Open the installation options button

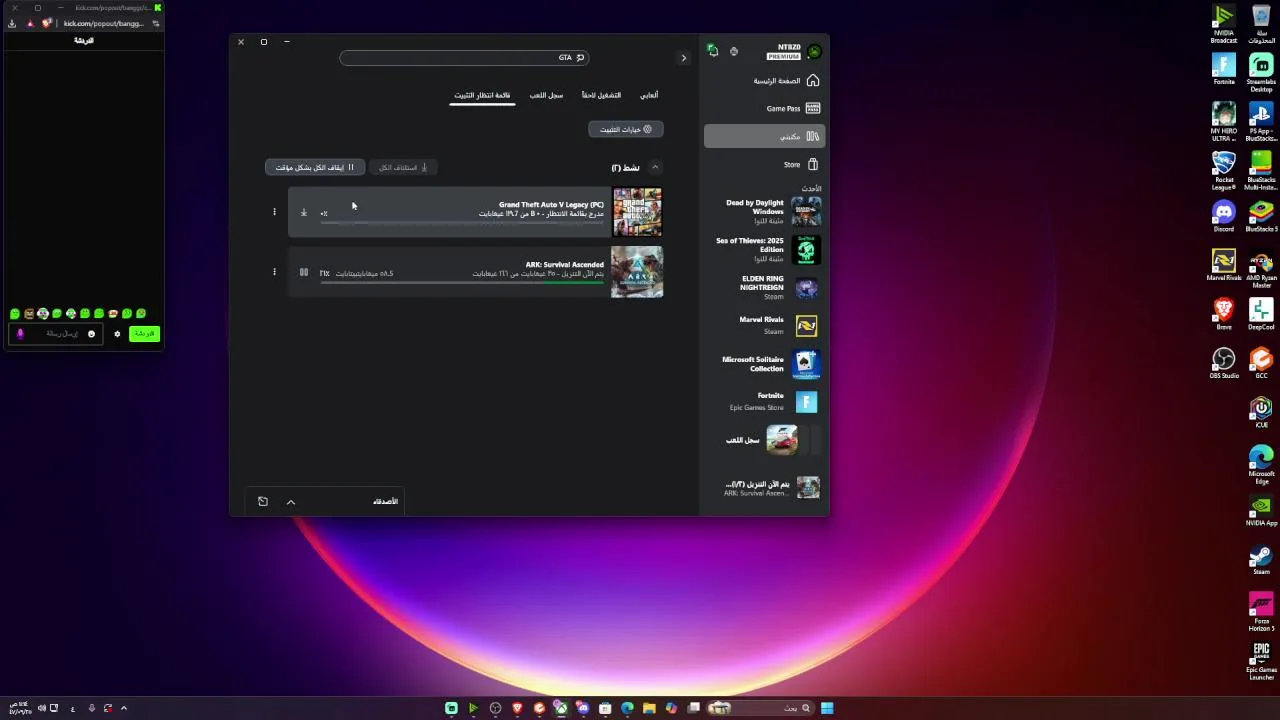[626, 129]
